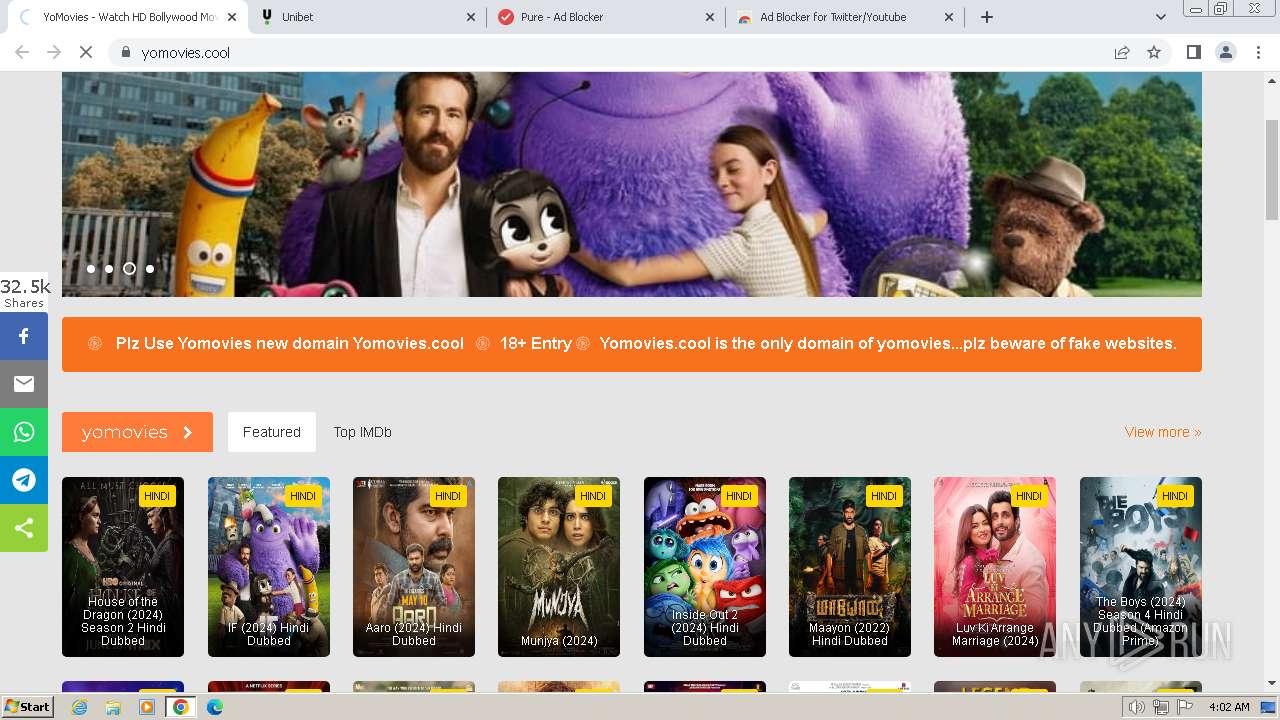This screenshot has height=720, width=1280.
Task: Share the page on Facebook
Action: tap(24, 336)
